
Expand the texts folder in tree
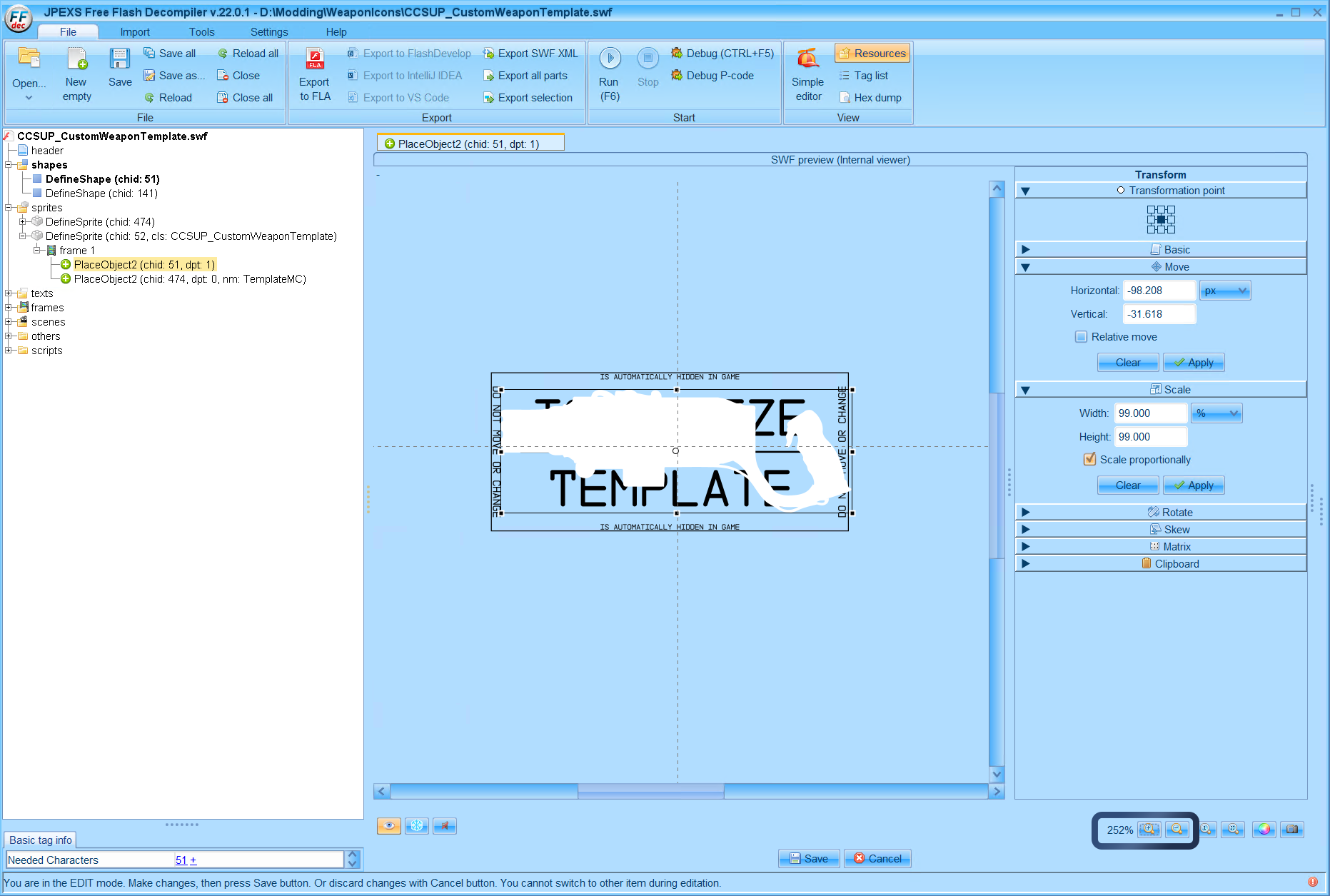[9, 293]
